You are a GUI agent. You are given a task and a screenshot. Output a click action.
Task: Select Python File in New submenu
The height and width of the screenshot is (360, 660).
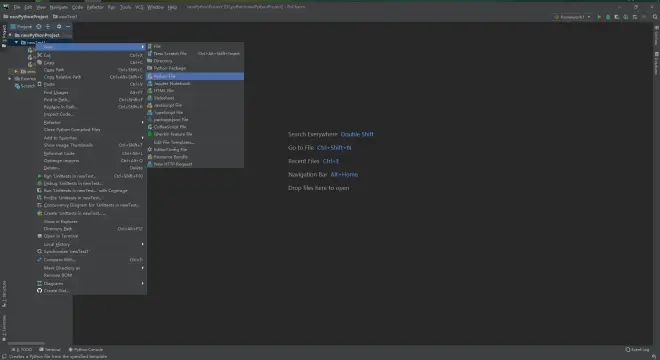pyautogui.click(x=195, y=76)
